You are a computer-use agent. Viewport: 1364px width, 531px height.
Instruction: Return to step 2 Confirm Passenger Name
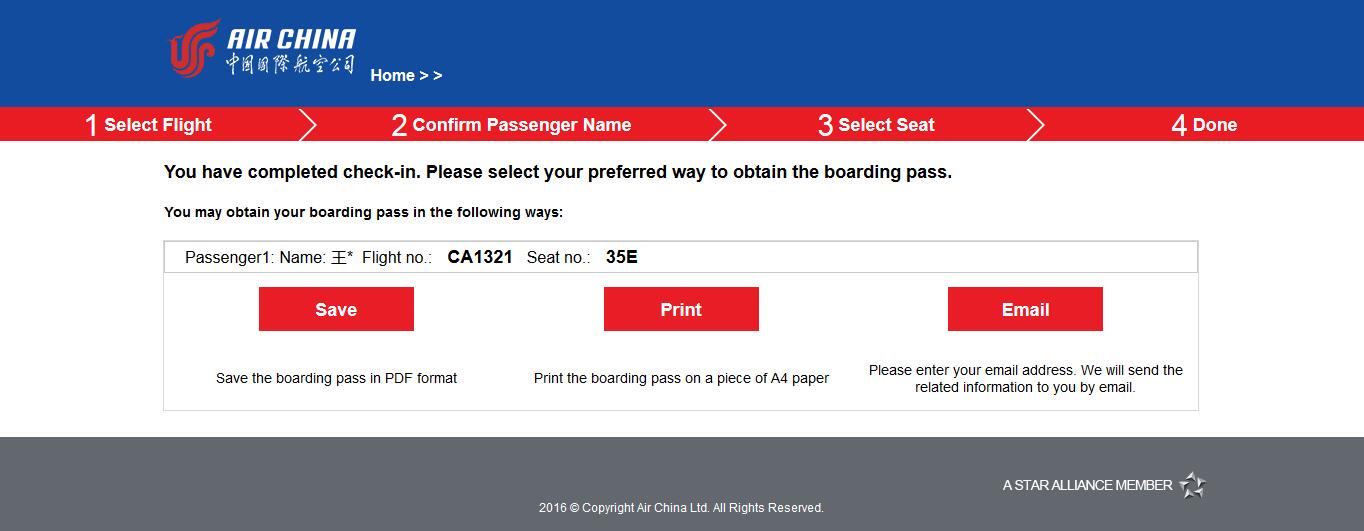point(511,125)
